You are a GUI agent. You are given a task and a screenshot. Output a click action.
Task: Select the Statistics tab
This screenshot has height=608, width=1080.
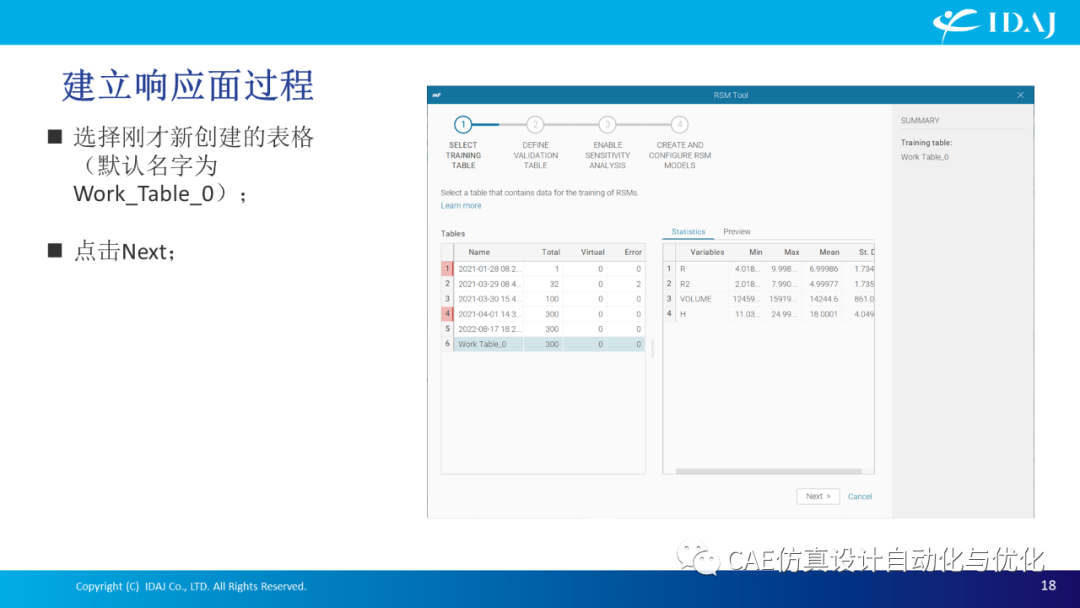pos(688,231)
